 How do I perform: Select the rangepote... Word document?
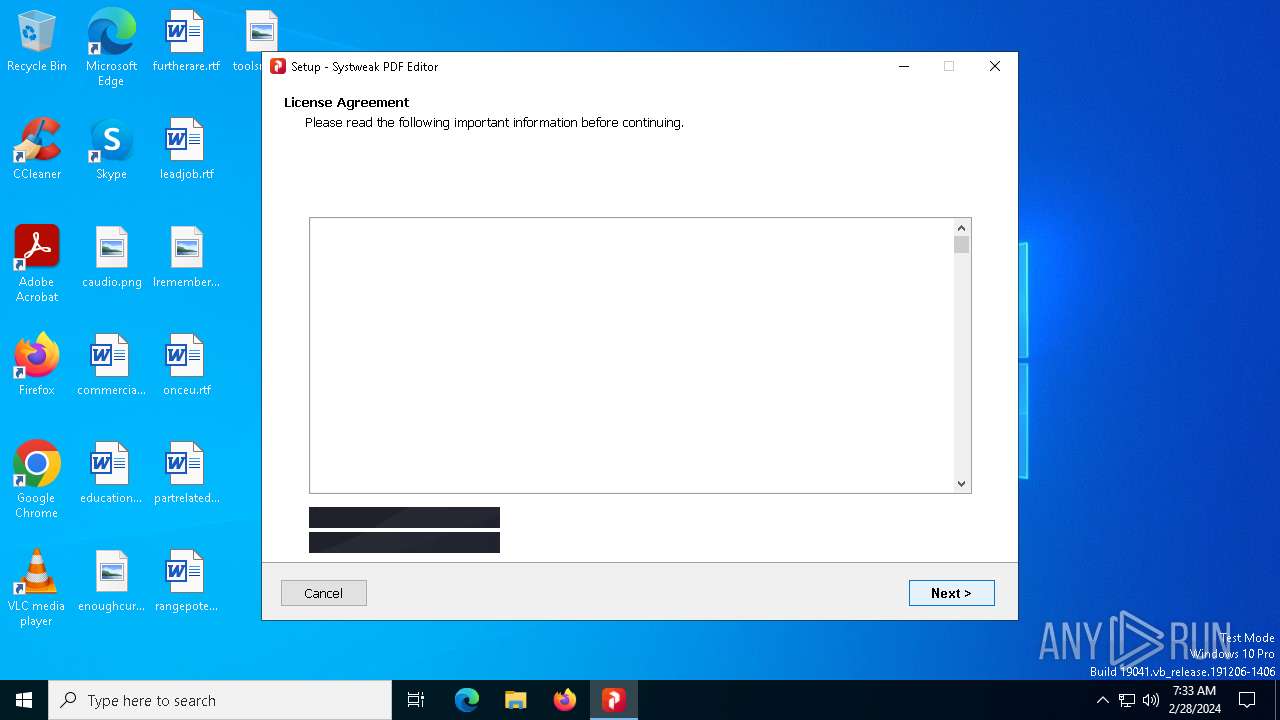(x=186, y=582)
